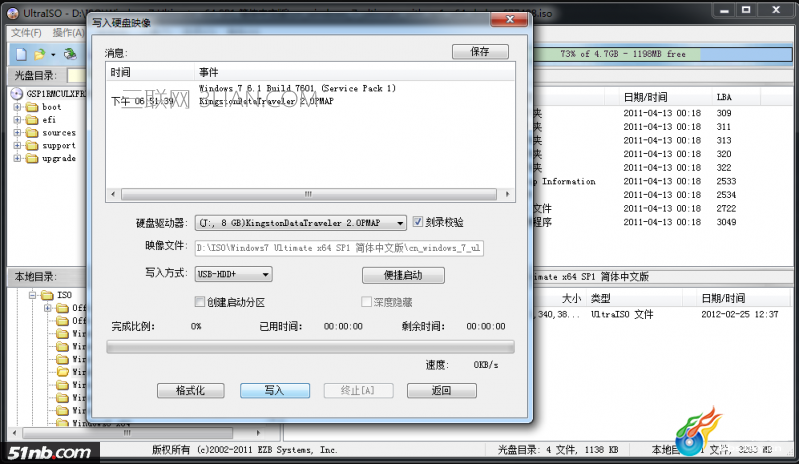Click the message list horizontal scrollbar

click(x=309, y=195)
